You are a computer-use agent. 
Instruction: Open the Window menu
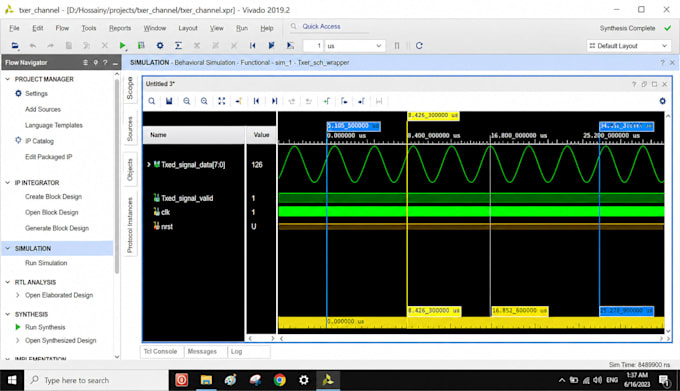(x=155, y=28)
